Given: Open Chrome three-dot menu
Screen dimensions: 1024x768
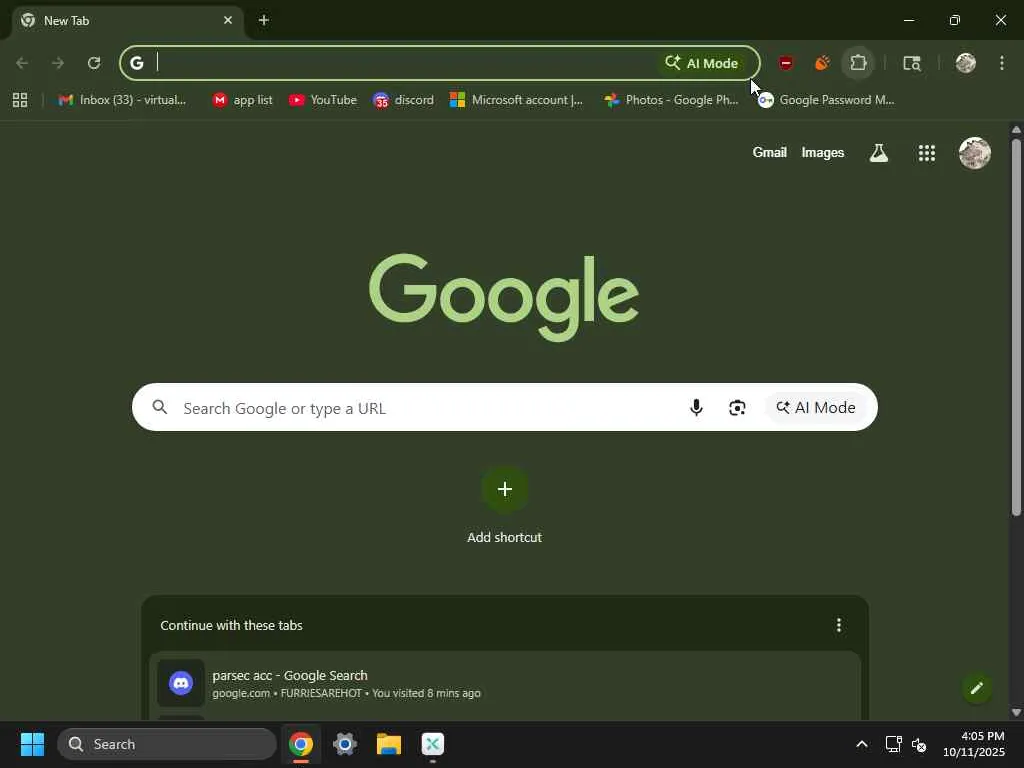Looking at the screenshot, I should pos(1002,63).
